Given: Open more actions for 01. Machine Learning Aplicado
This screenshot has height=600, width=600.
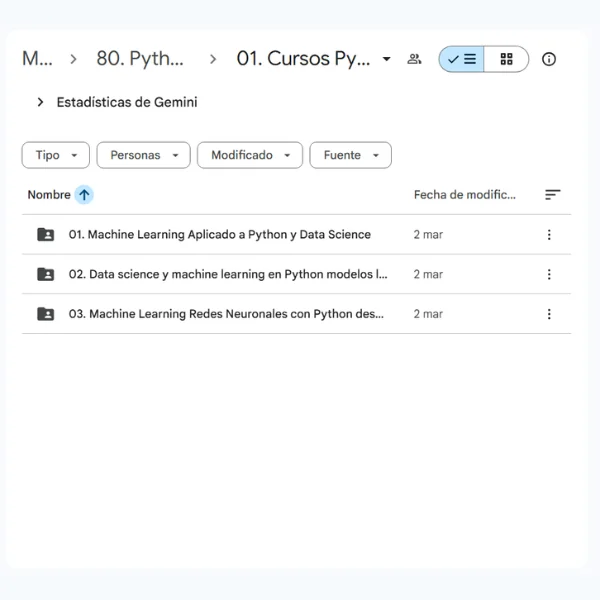Looking at the screenshot, I should coord(549,235).
